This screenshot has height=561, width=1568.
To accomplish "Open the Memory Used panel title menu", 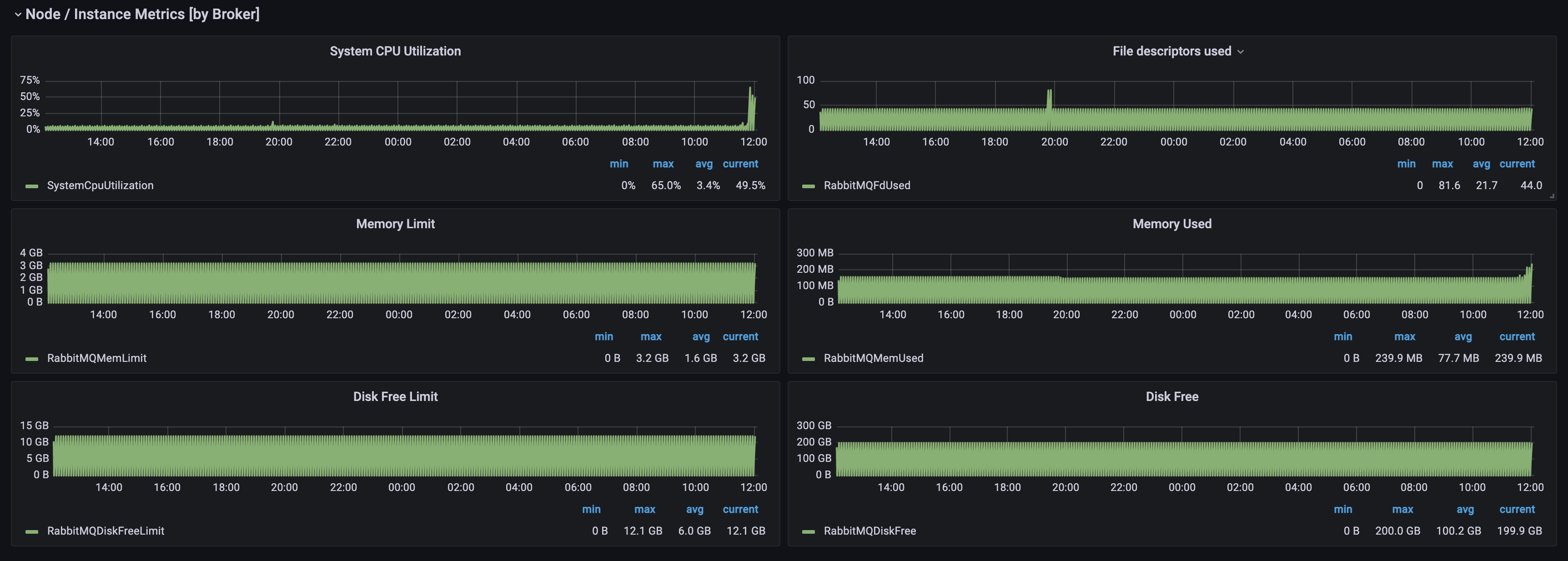I will tap(1172, 224).
